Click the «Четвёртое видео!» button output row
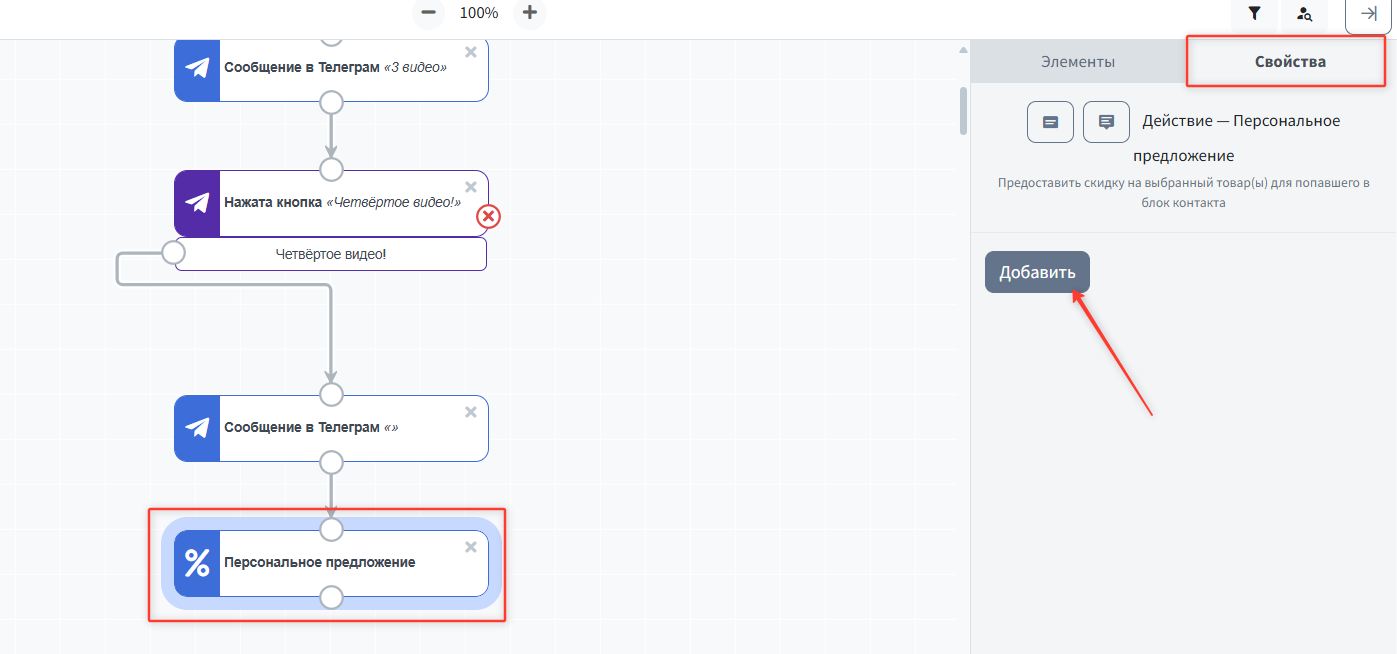 [331, 254]
